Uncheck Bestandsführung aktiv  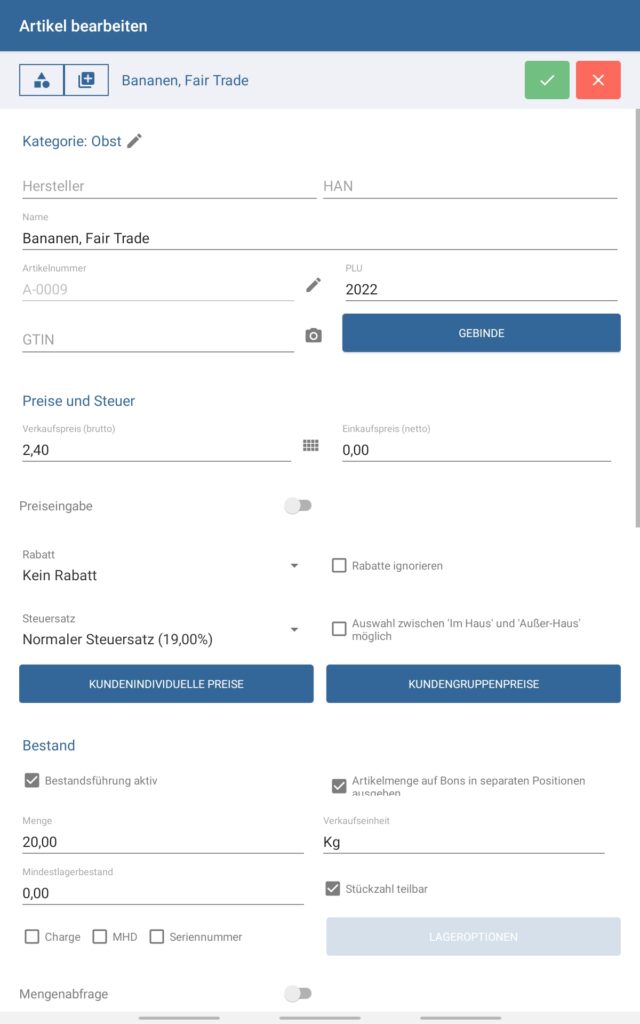32,780
